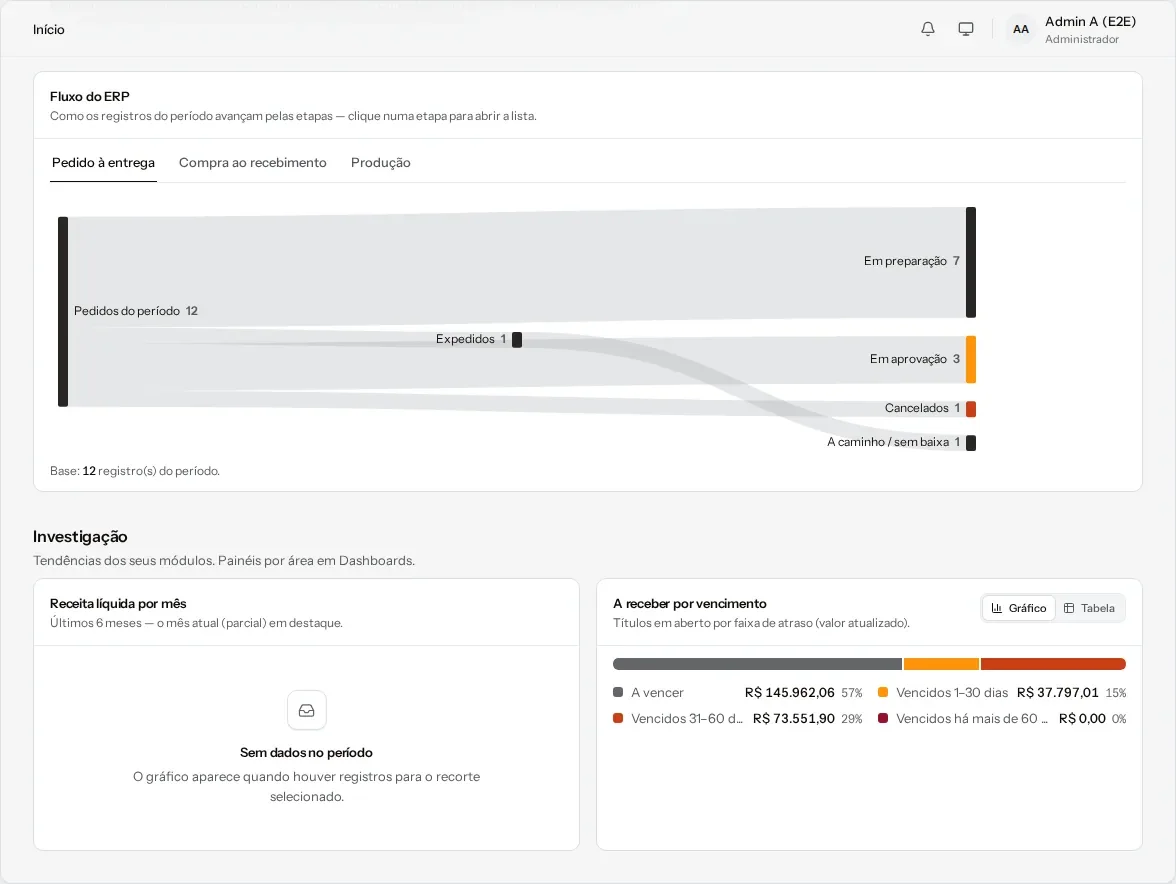This screenshot has width=1176, height=884.
Task: Select the Pedido à entrega tab
Action: tap(104, 163)
